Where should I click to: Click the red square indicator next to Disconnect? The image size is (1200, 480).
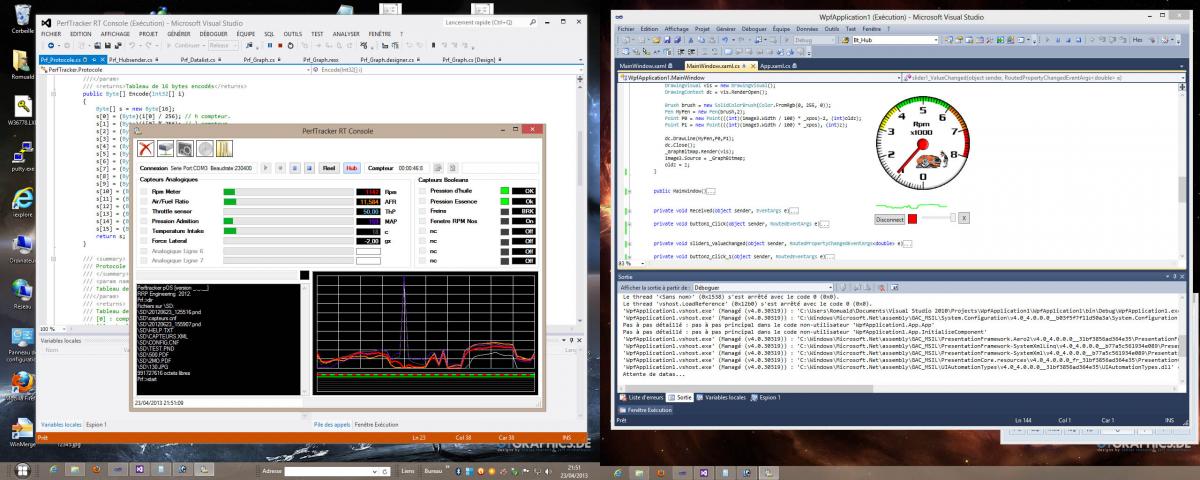tap(913, 218)
